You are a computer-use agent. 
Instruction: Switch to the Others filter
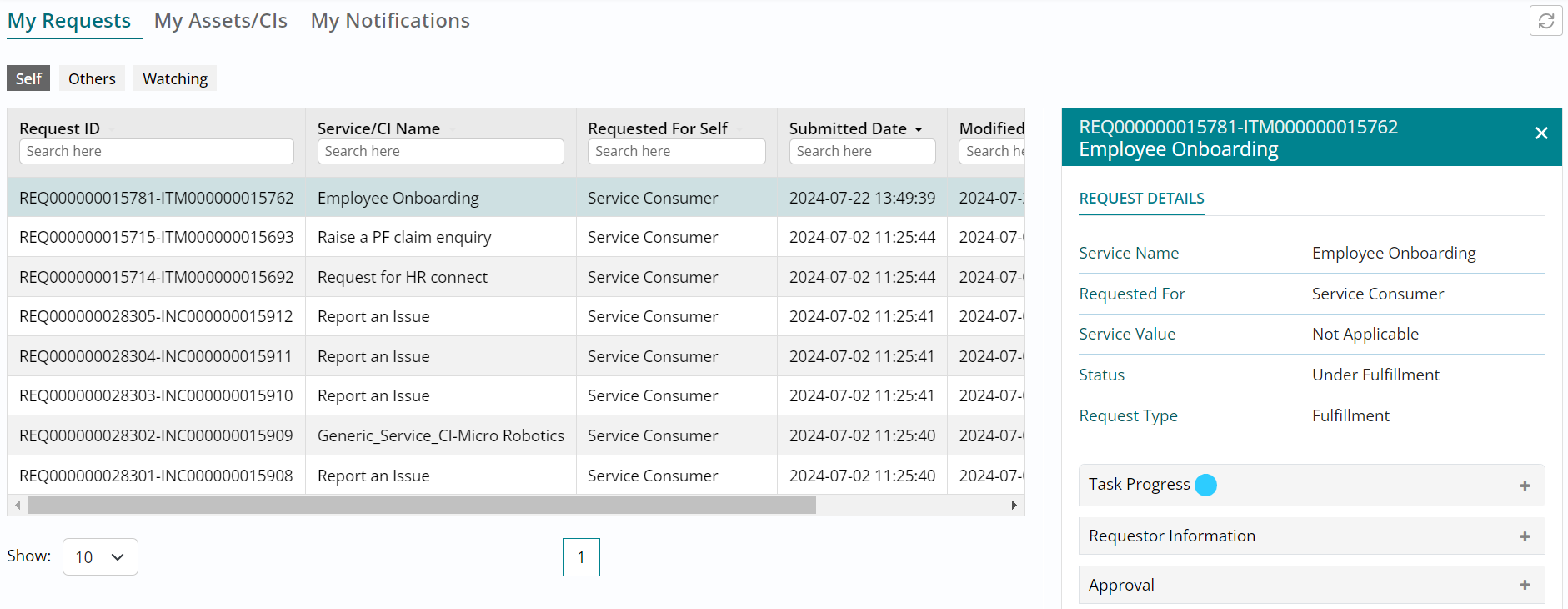pos(92,78)
